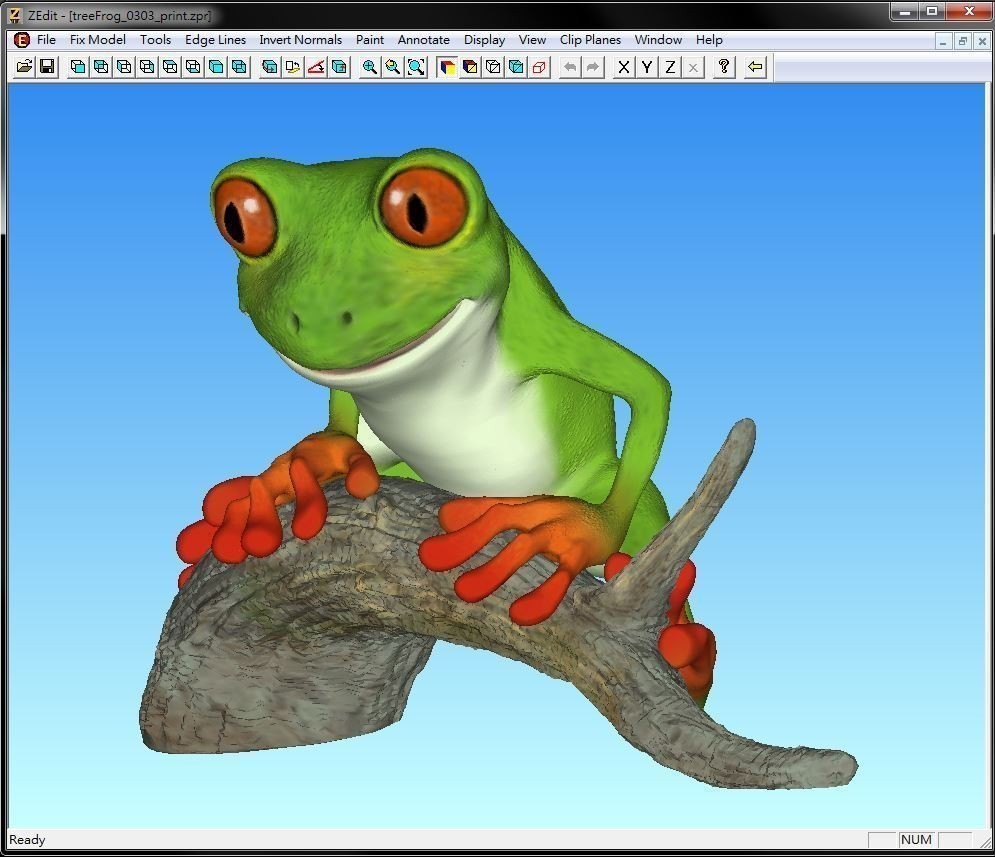
Task: Expand the Clip Planes menu
Action: (590, 40)
